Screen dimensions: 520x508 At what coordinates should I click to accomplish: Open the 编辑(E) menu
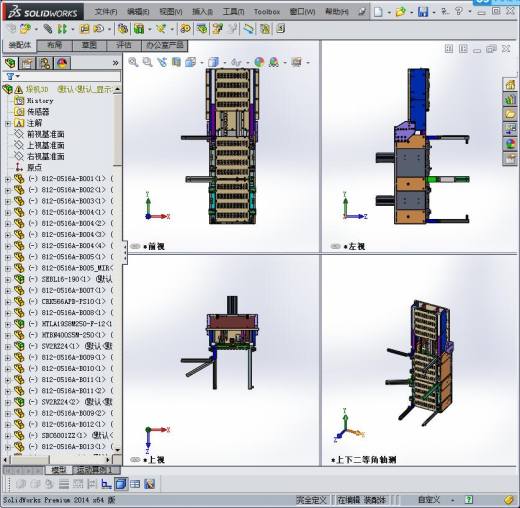tap(138, 12)
